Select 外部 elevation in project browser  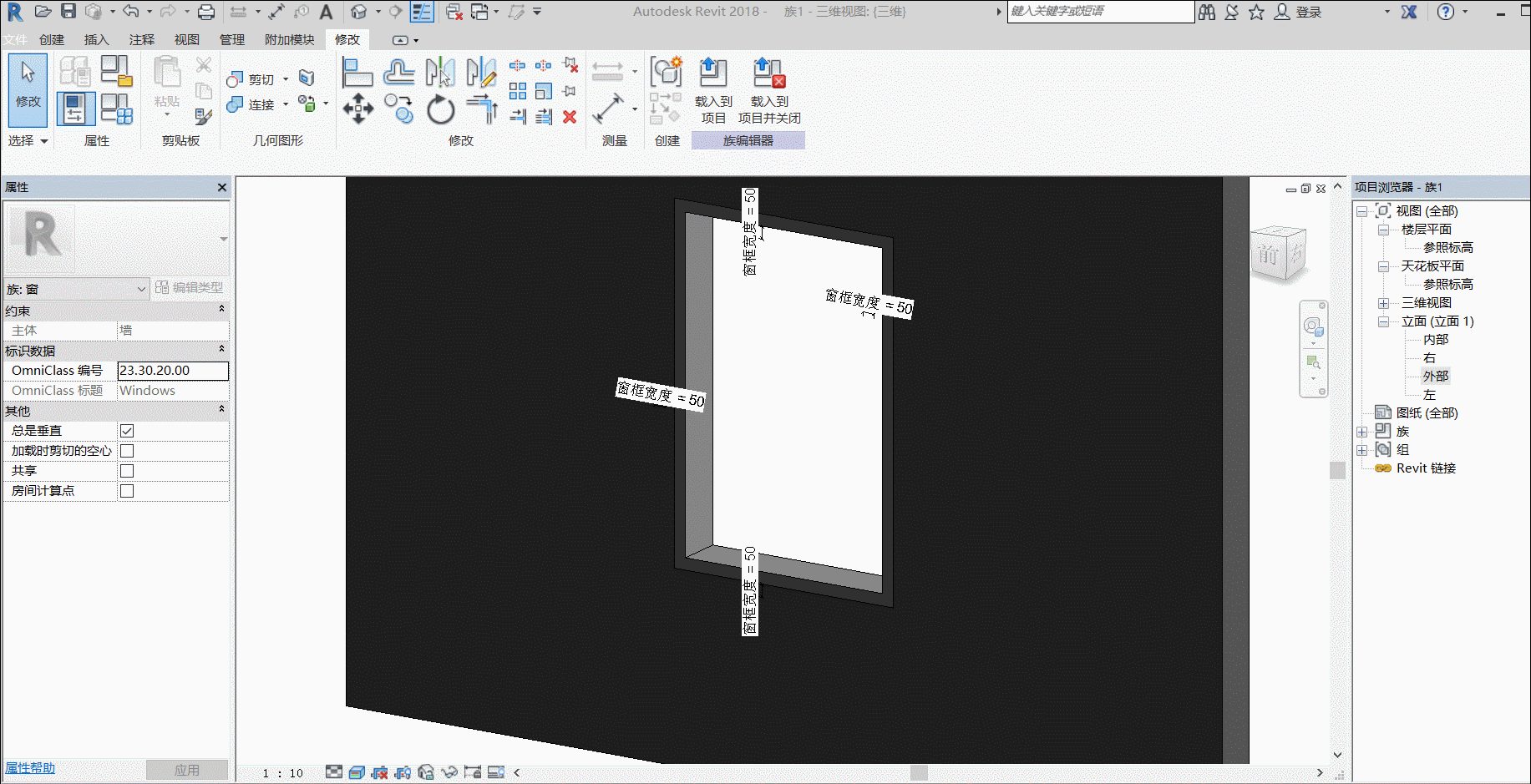(1436, 377)
